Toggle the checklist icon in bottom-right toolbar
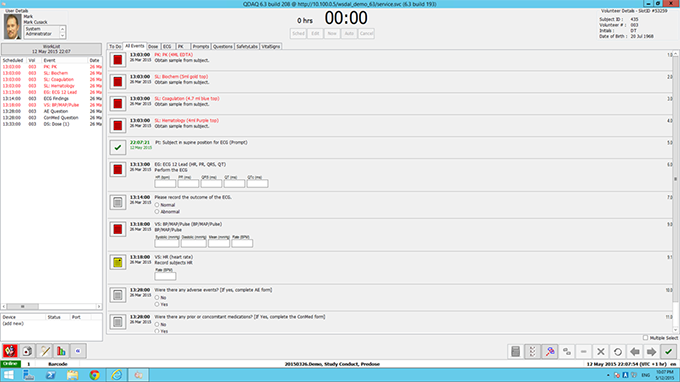The width and height of the screenshot is (680, 382). (x=533, y=352)
